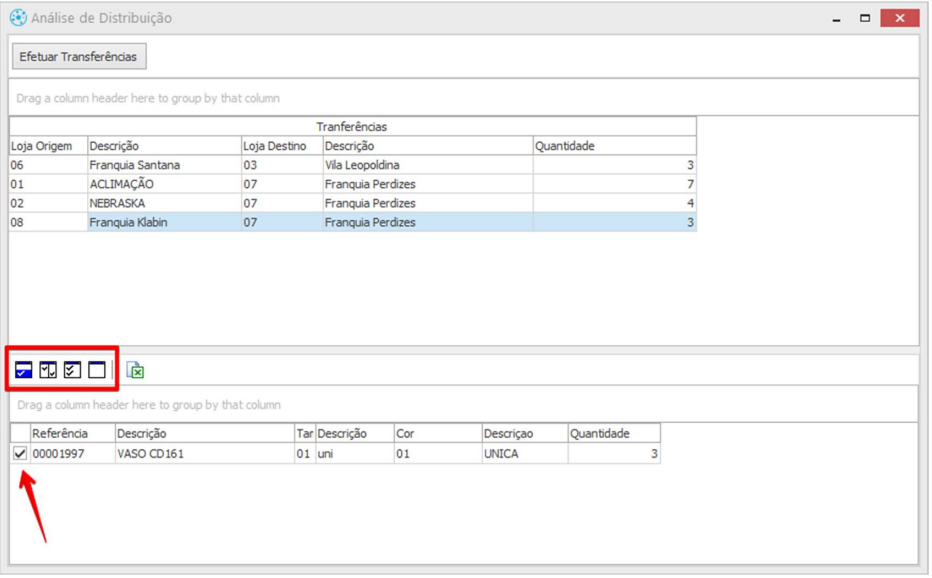Select the VASO CD161 cell

204,454
